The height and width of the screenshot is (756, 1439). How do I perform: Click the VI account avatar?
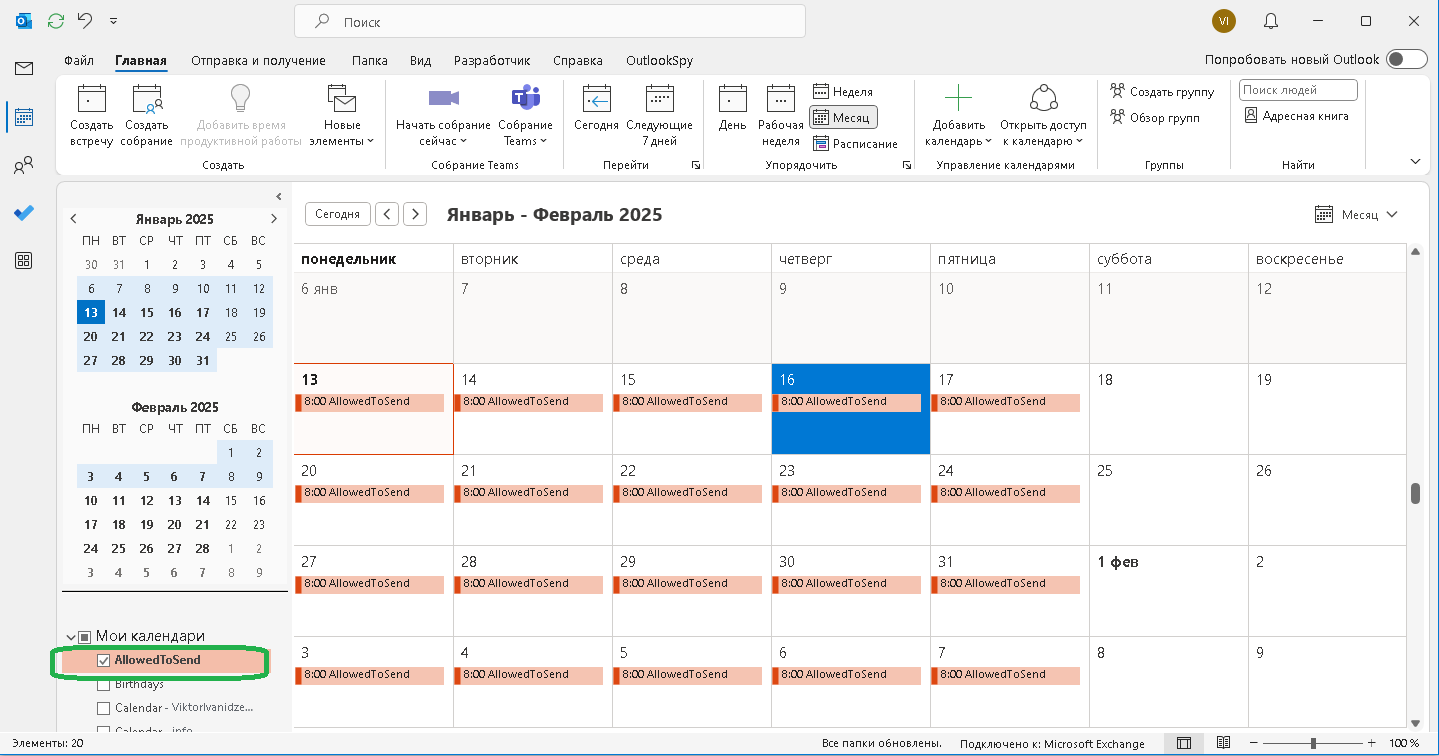(x=1224, y=20)
